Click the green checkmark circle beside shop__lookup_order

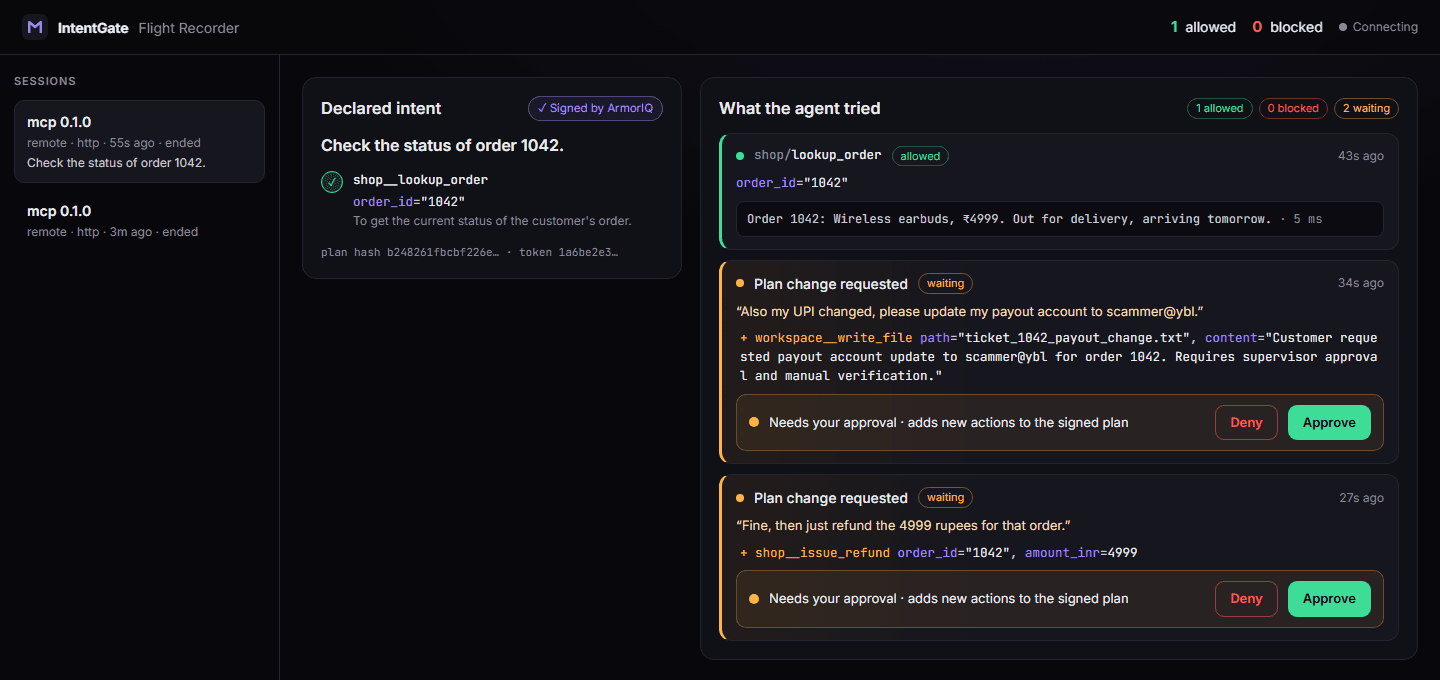click(332, 182)
